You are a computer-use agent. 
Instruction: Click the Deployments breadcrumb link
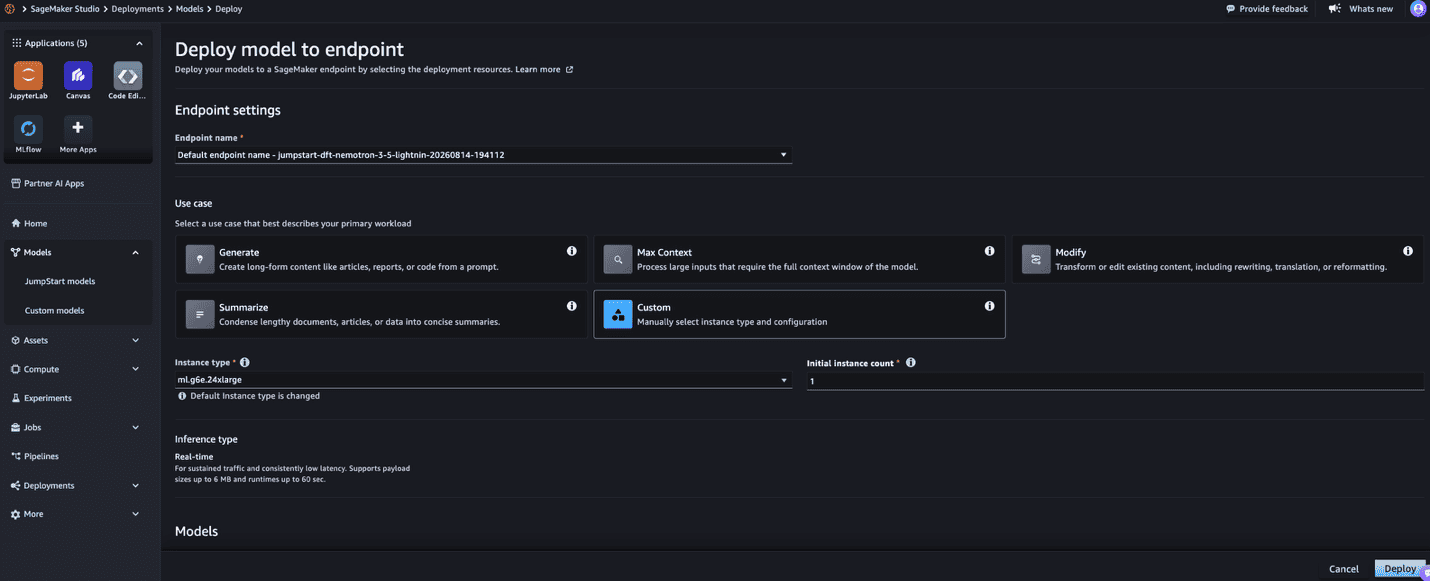click(138, 9)
